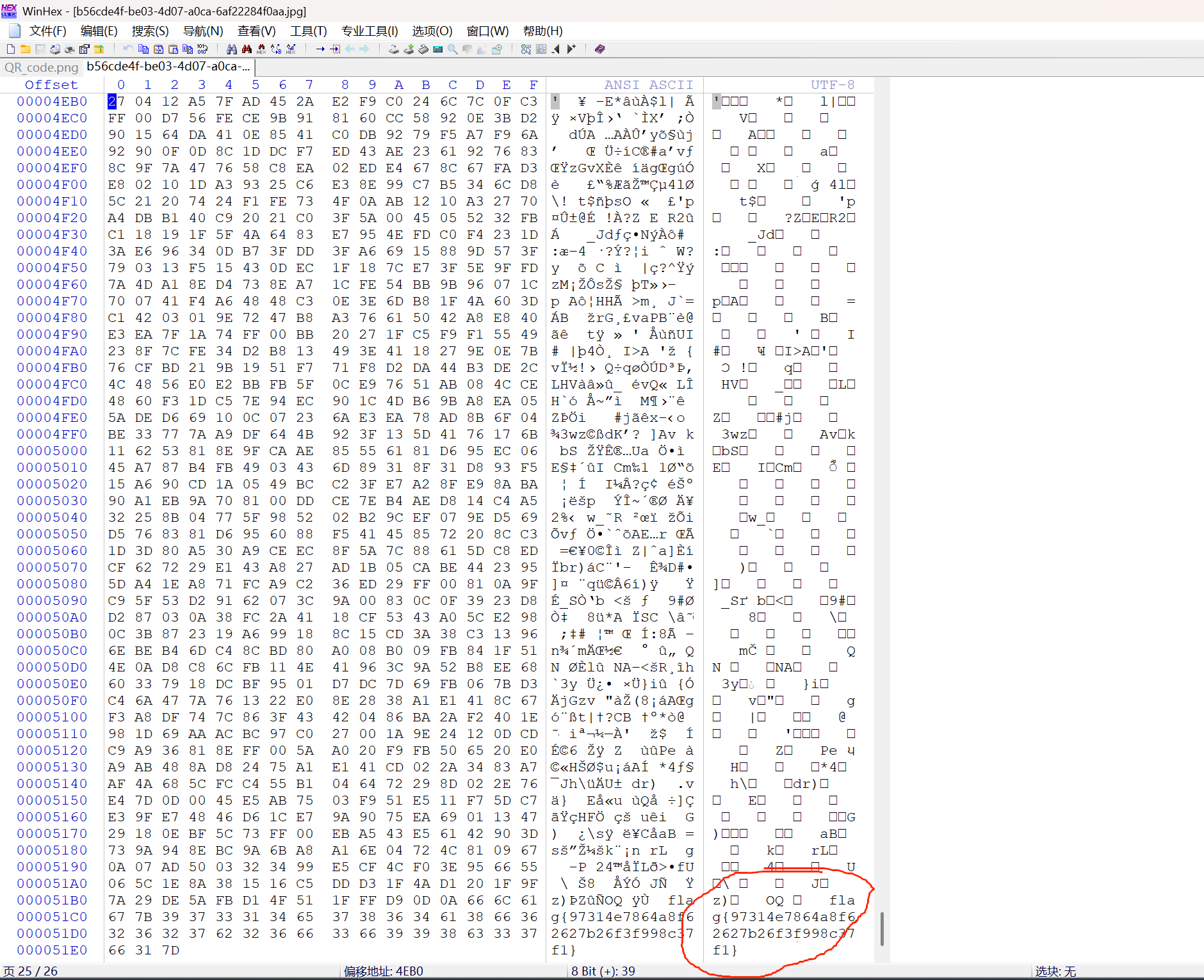Open the 选项(O) menu
Viewport: 1204px width, 980px height.
coord(432,31)
